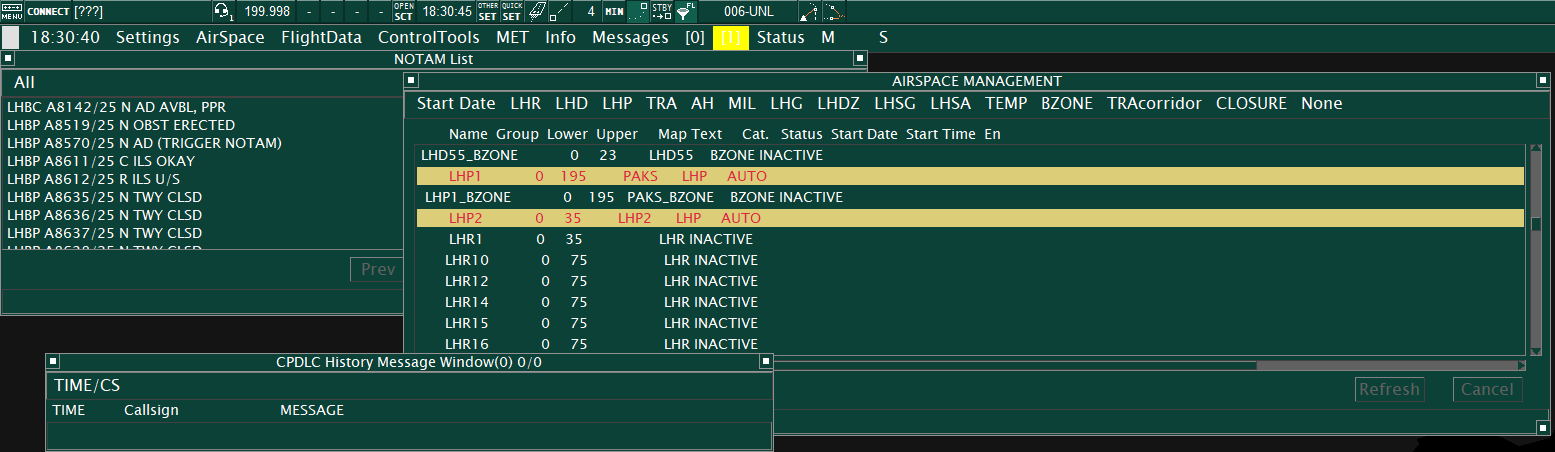
Task: Toggle the MIN label display
Action: (x=614, y=12)
